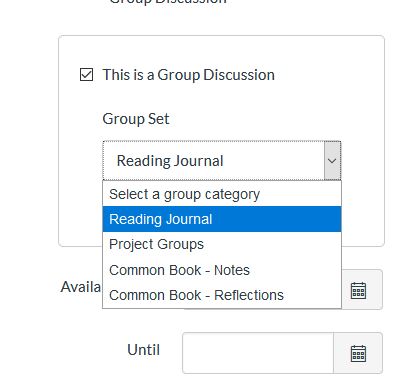The width and height of the screenshot is (408, 376).
Task: Click the Group Set box showing Reading Journal
Action: pyautogui.click(x=222, y=161)
